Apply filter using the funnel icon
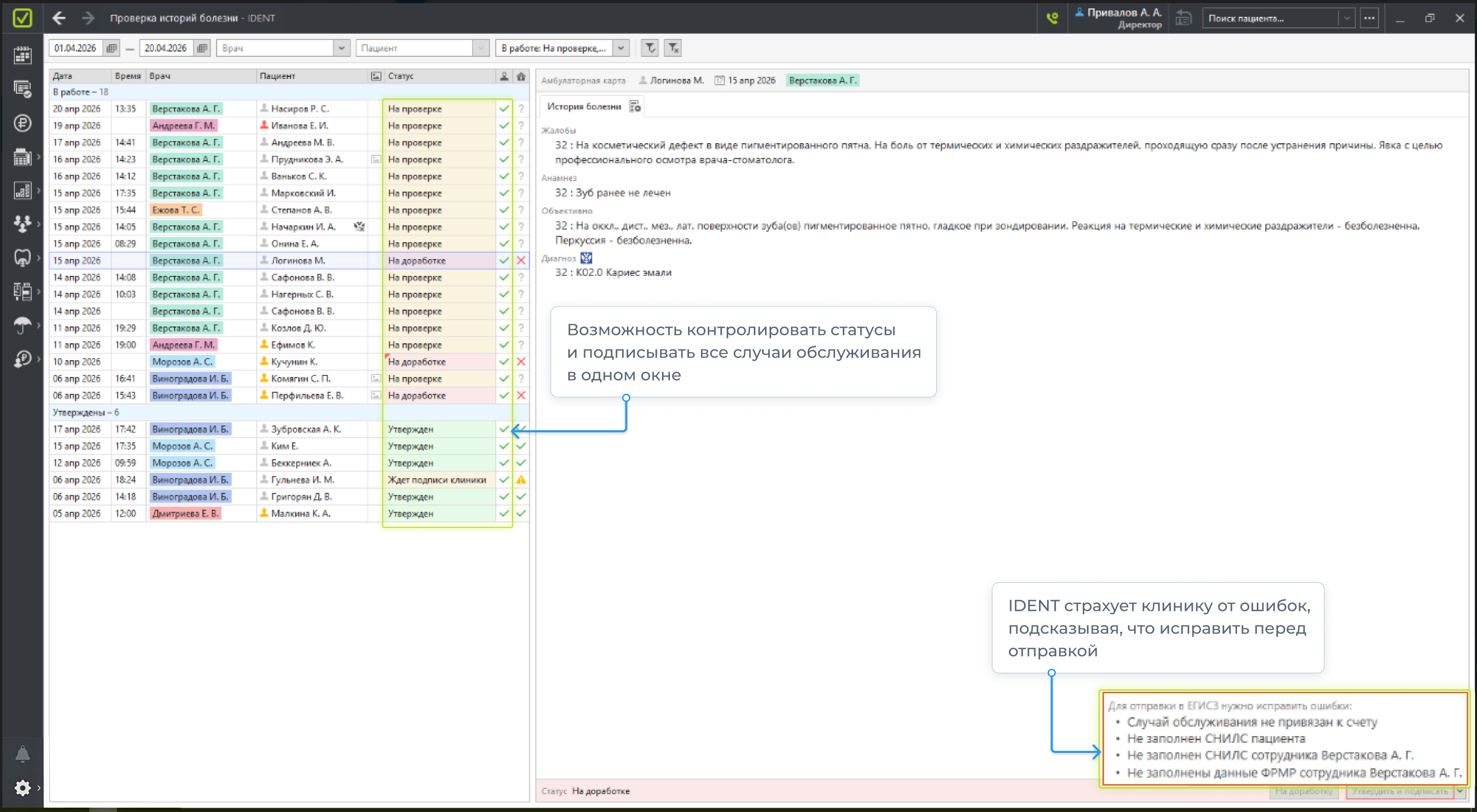This screenshot has width=1477, height=812. click(650, 48)
